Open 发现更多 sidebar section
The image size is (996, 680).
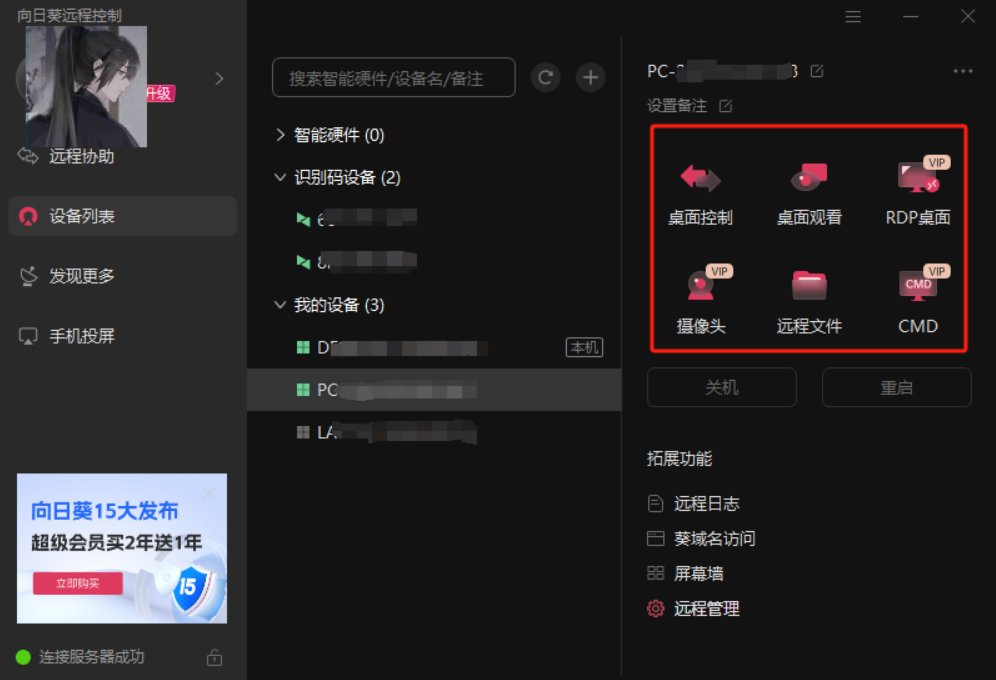[81, 276]
